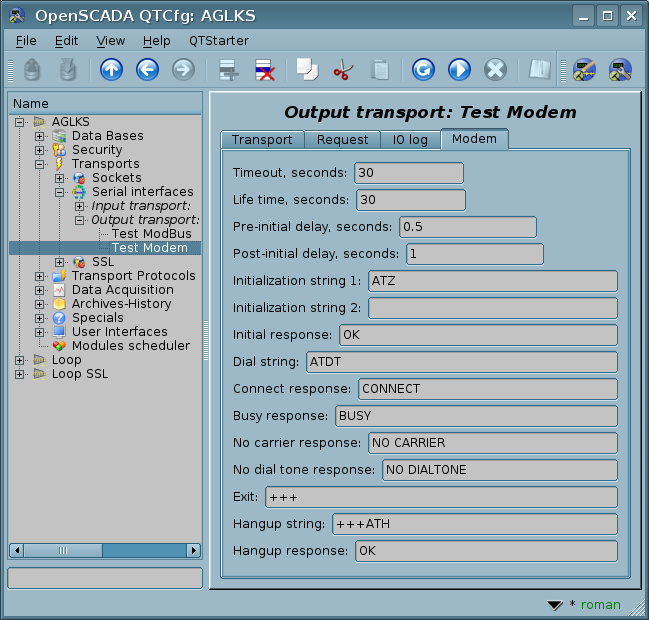Switch to the Transport tab

(x=262, y=139)
